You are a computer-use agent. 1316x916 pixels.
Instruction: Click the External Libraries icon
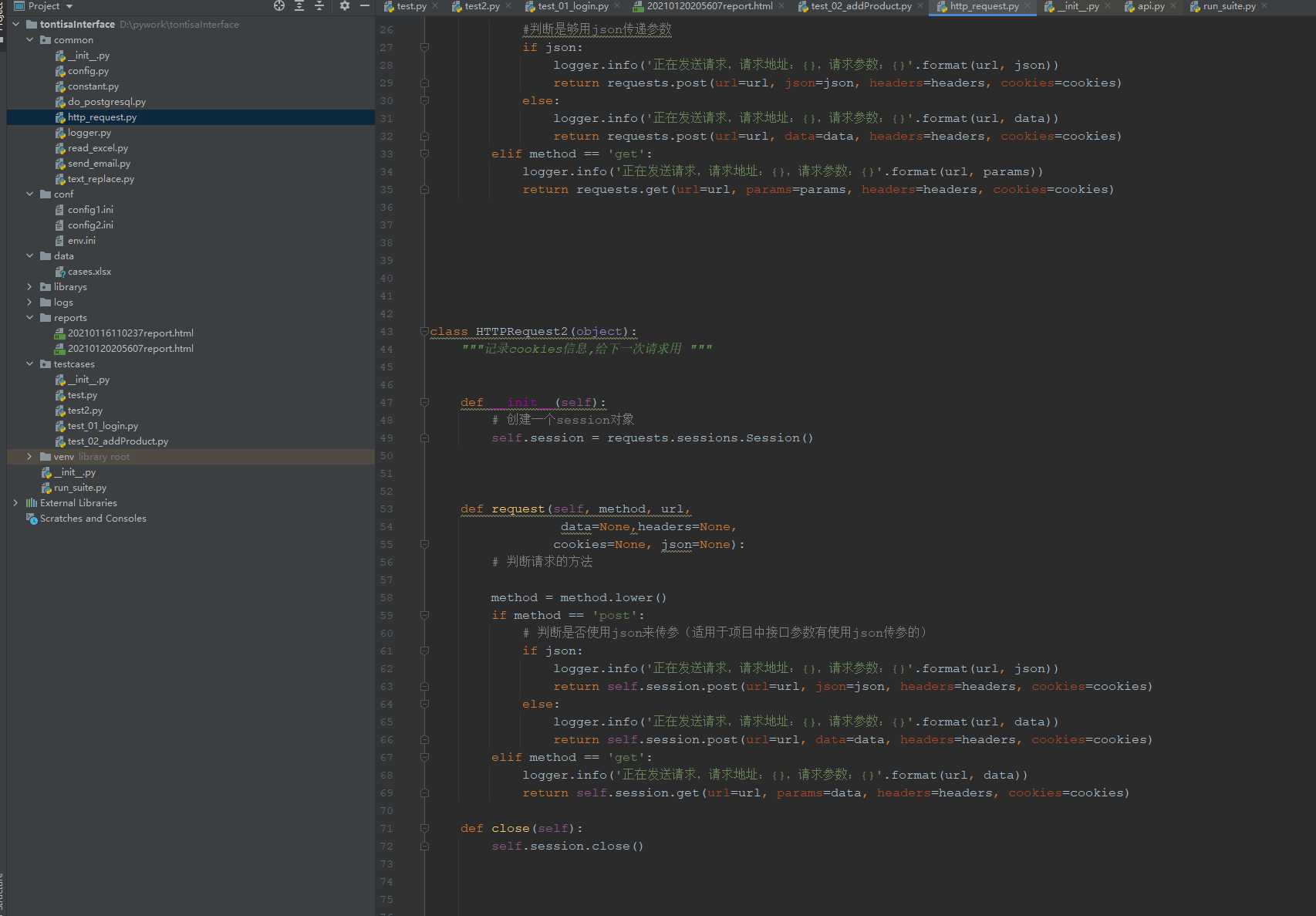click(32, 503)
